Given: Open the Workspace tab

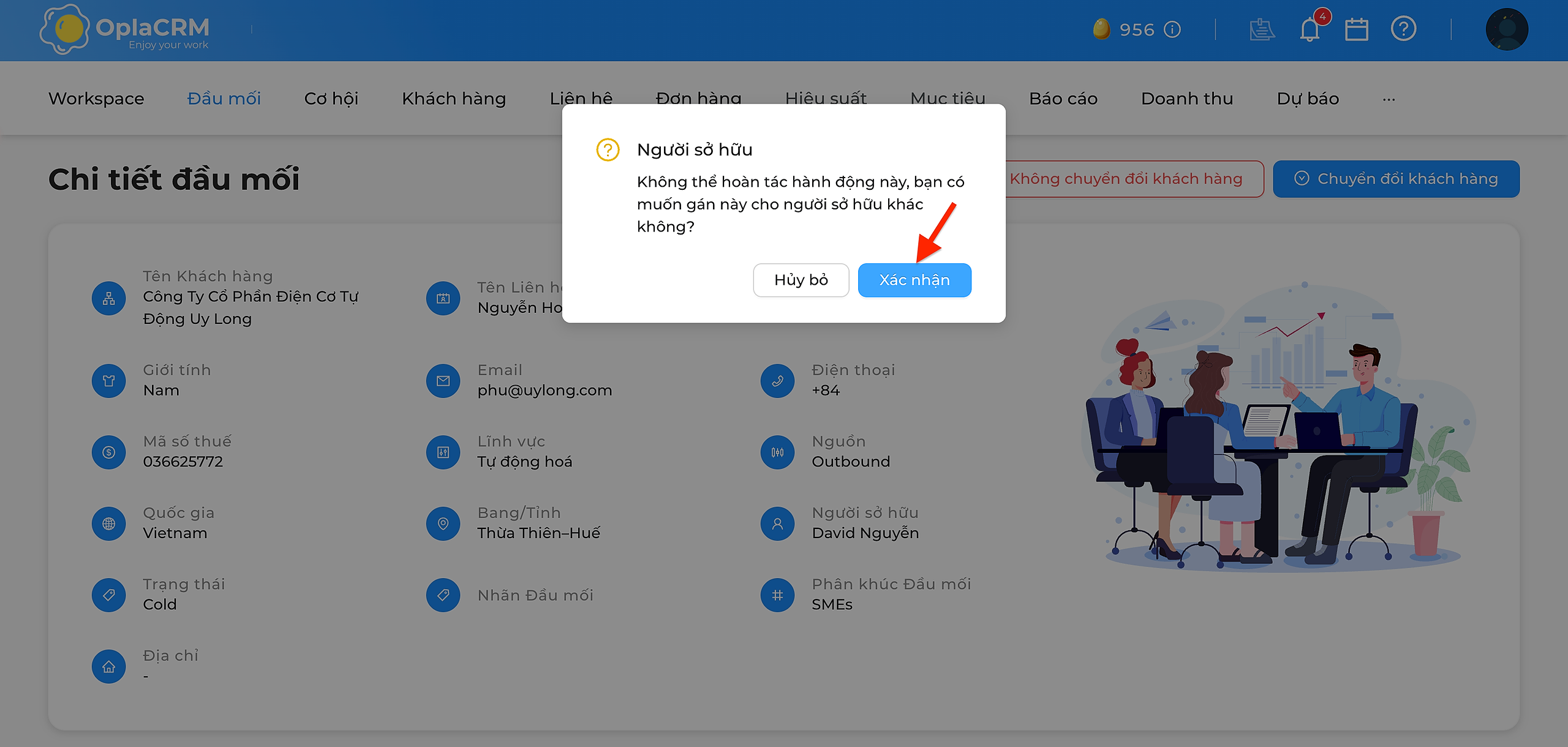Looking at the screenshot, I should (x=96, y=99).
